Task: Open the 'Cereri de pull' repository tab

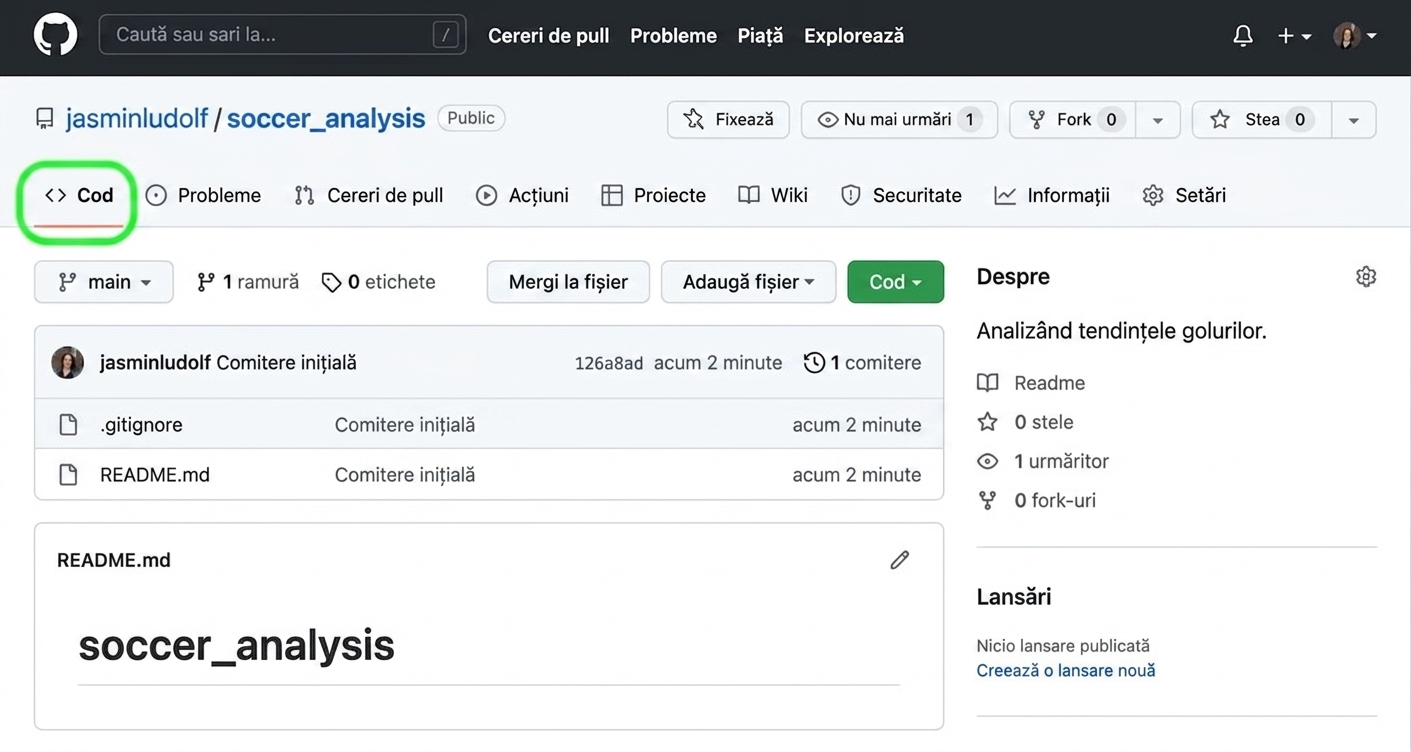Action: point(369,196)
